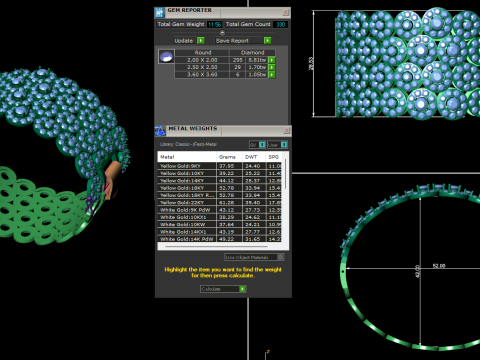Click green arrow for 3.60 X 3.60 row
The image size is (480, 360).
(x=272, y=75)
